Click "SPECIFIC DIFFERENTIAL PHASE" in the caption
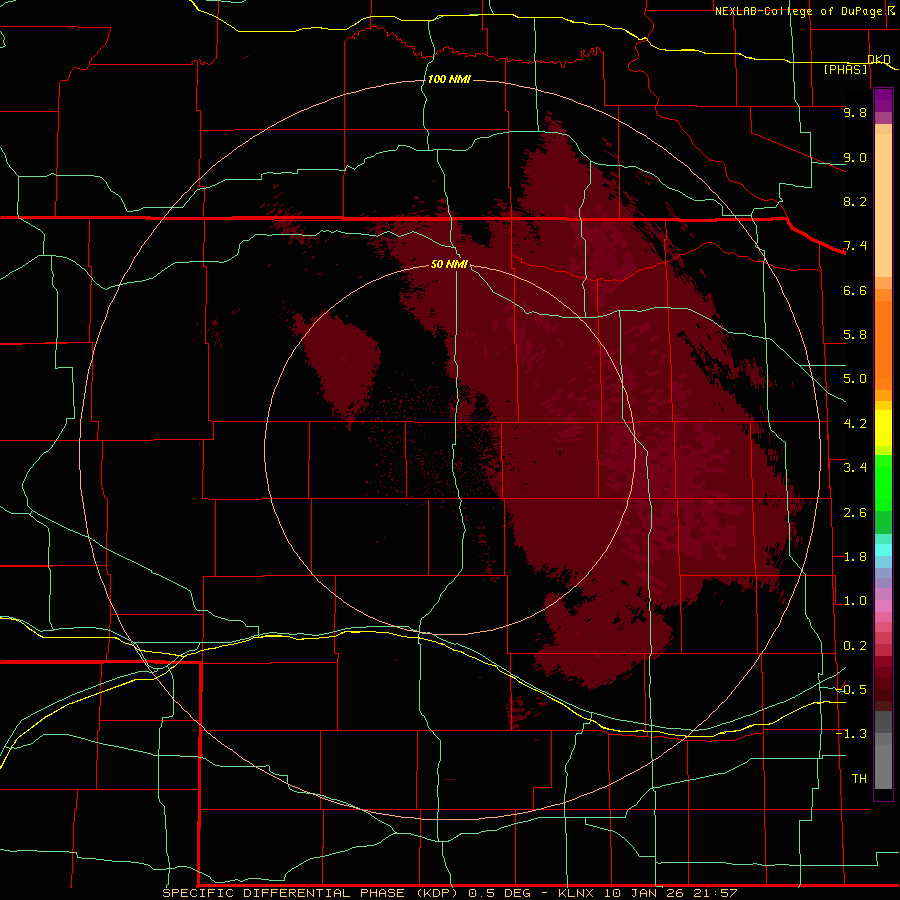The image size is (900, 900). [x=282, y=893]
